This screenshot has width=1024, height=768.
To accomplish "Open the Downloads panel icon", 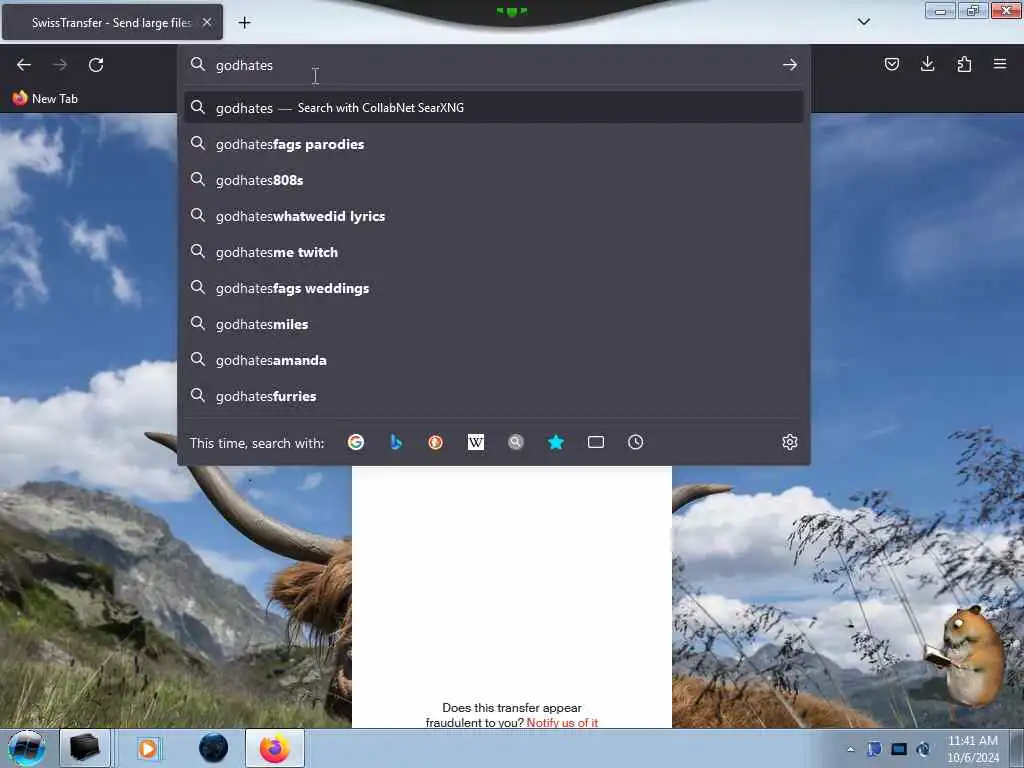I will click(927, 64).
